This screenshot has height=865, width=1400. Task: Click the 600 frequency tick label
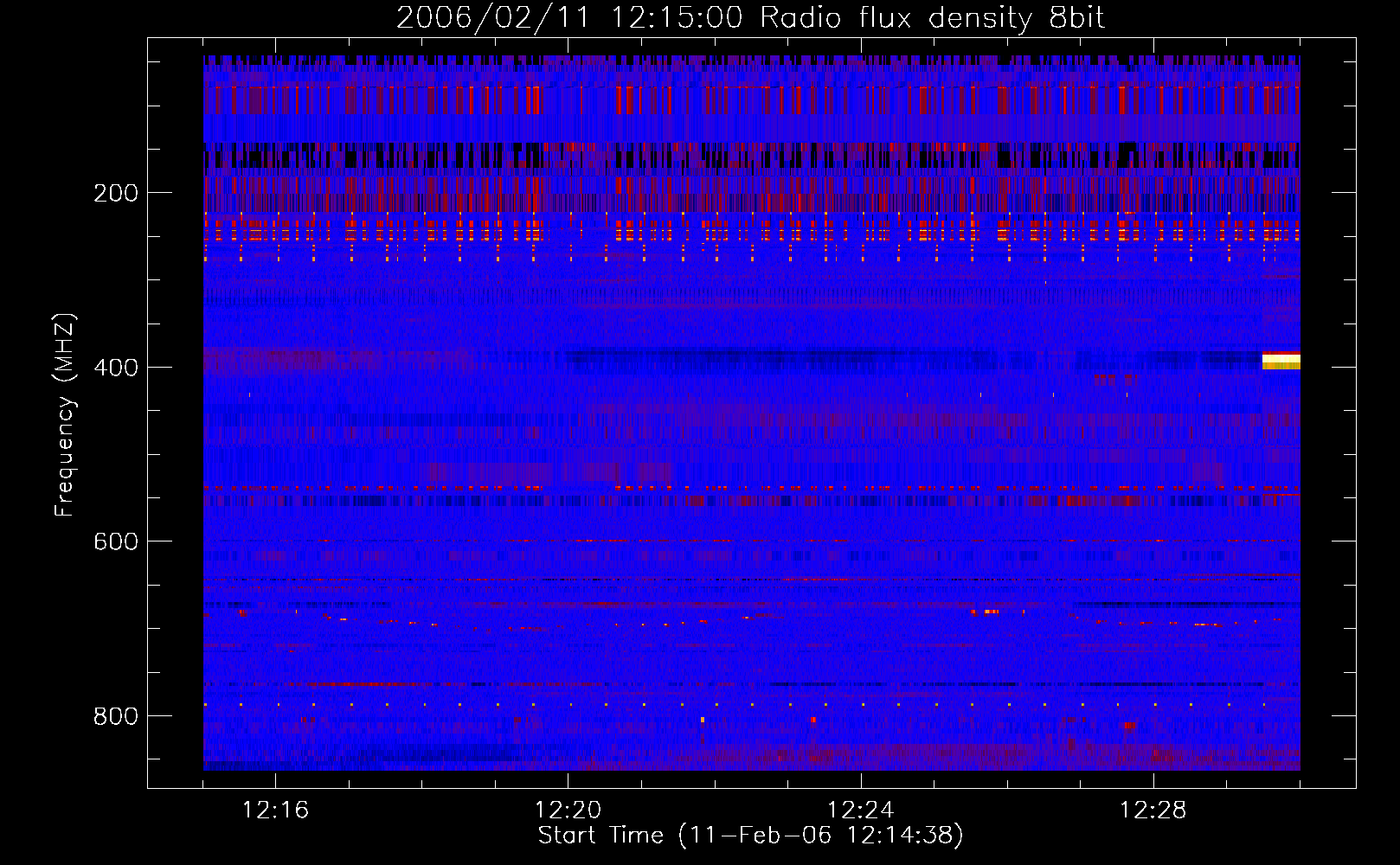(116, 541)
